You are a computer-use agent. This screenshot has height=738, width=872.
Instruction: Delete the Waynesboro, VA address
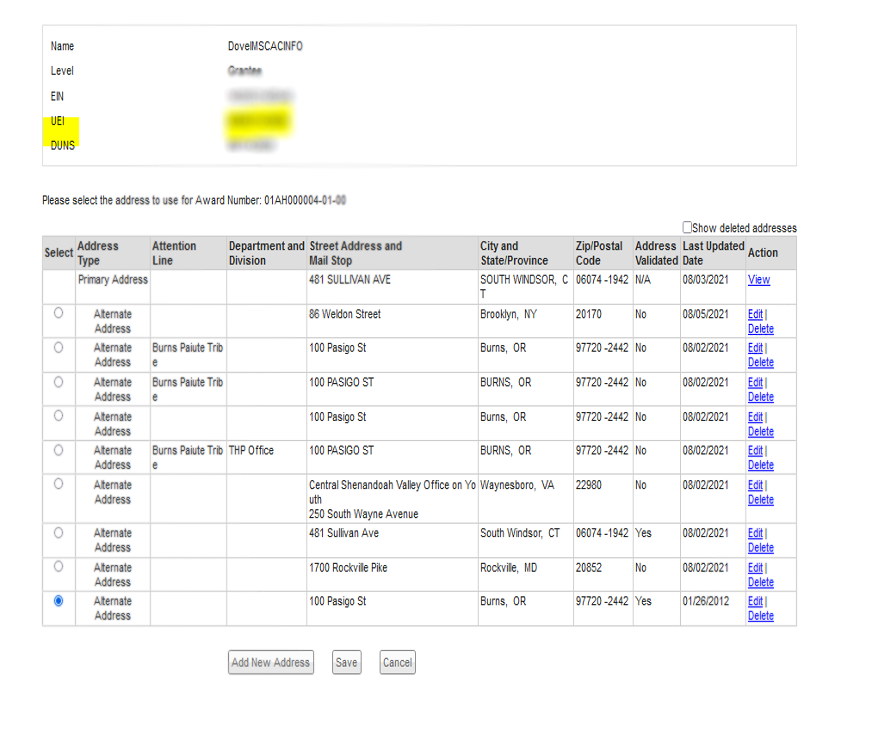click(x=760, y=500)
